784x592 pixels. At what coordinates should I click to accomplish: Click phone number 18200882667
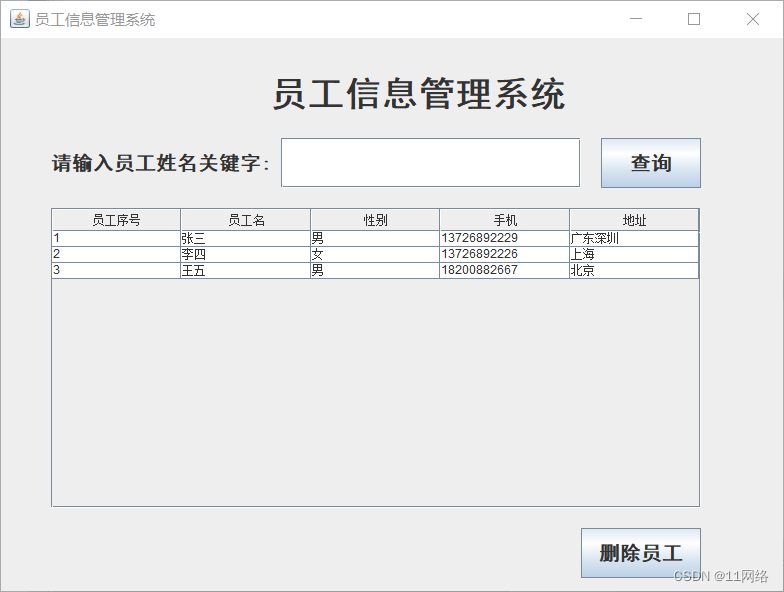coord(504,270)
